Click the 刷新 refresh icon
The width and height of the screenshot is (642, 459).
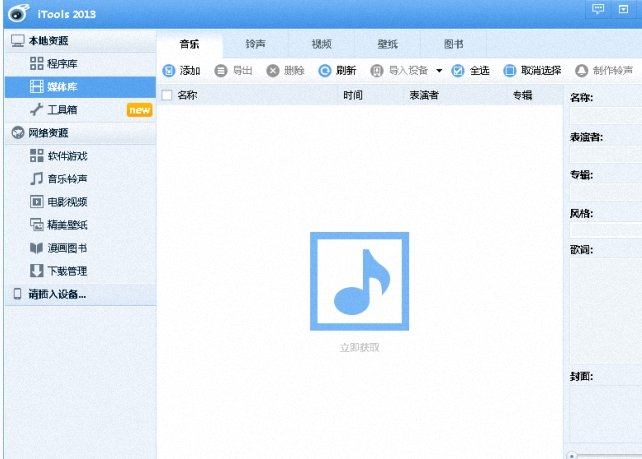point(325,71)
